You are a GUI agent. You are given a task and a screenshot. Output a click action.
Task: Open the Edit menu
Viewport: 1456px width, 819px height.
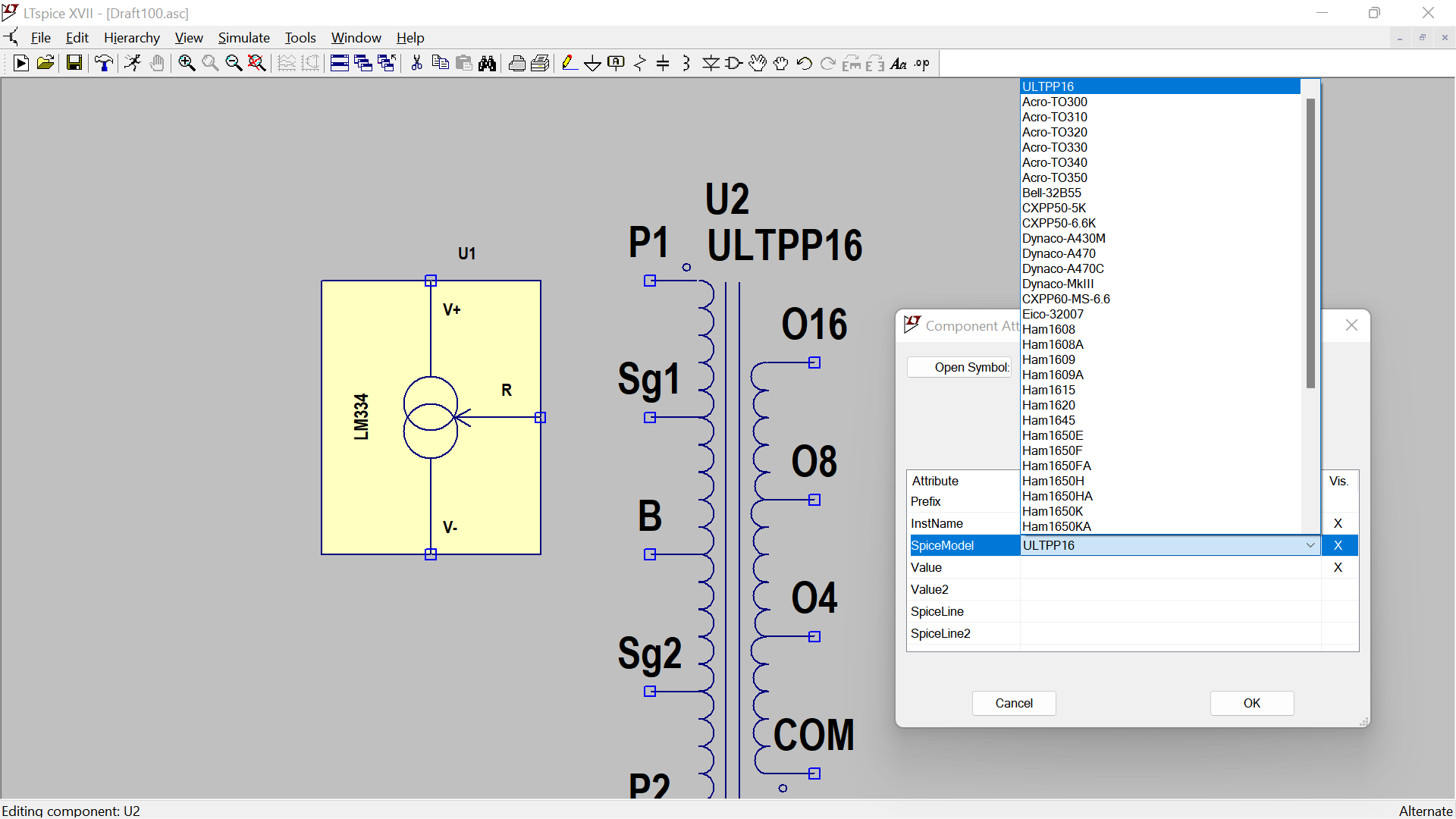click(77, 38)
